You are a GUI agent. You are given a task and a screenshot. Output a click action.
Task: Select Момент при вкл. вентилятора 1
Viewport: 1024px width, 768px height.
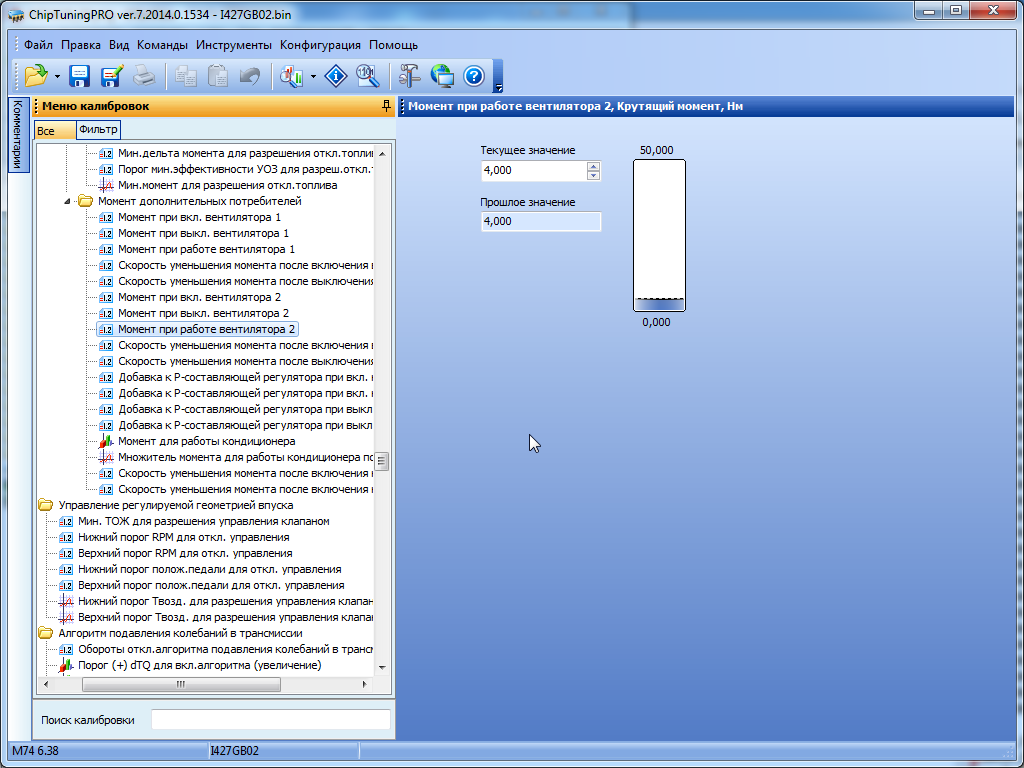pos(199,217)
